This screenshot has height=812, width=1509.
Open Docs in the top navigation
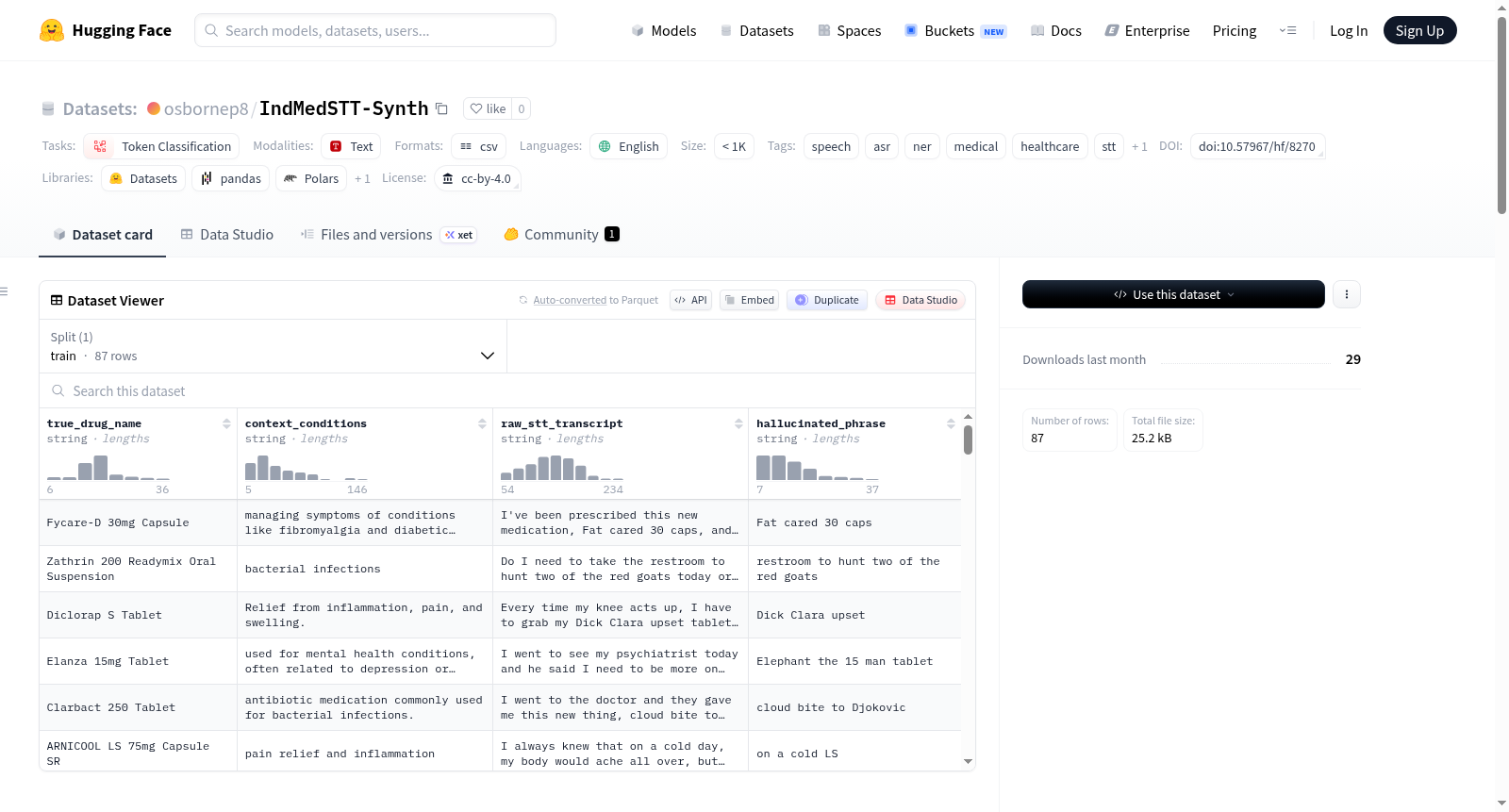click(1056, 30)
